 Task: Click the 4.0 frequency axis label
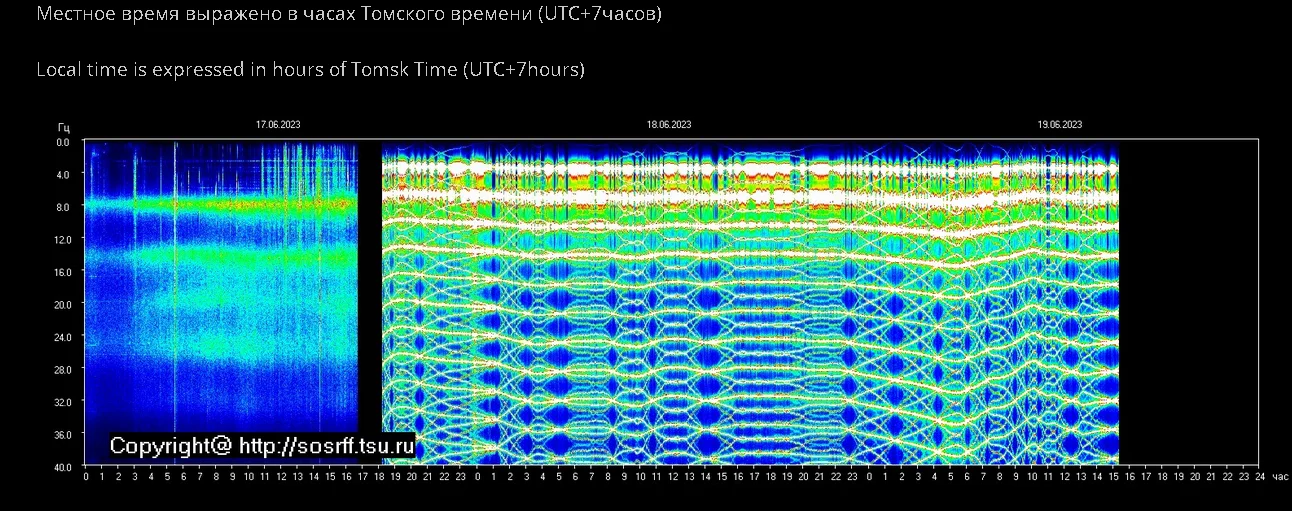pyautogui.click(x=62, y=175)
